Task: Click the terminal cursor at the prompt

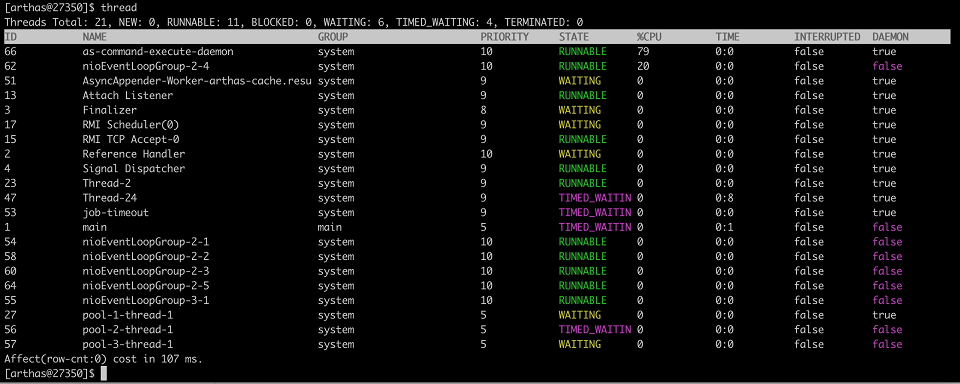Action: click(x=103, y=373)
